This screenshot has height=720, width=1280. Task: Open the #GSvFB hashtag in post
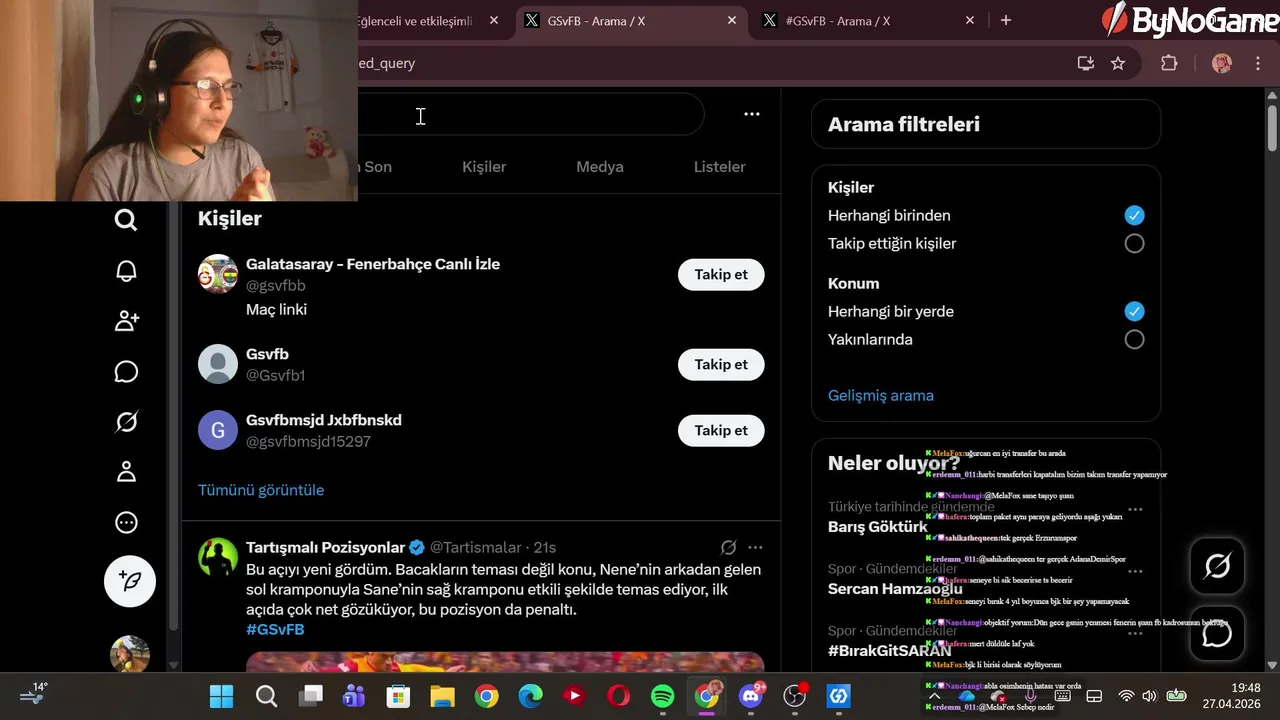275,629
